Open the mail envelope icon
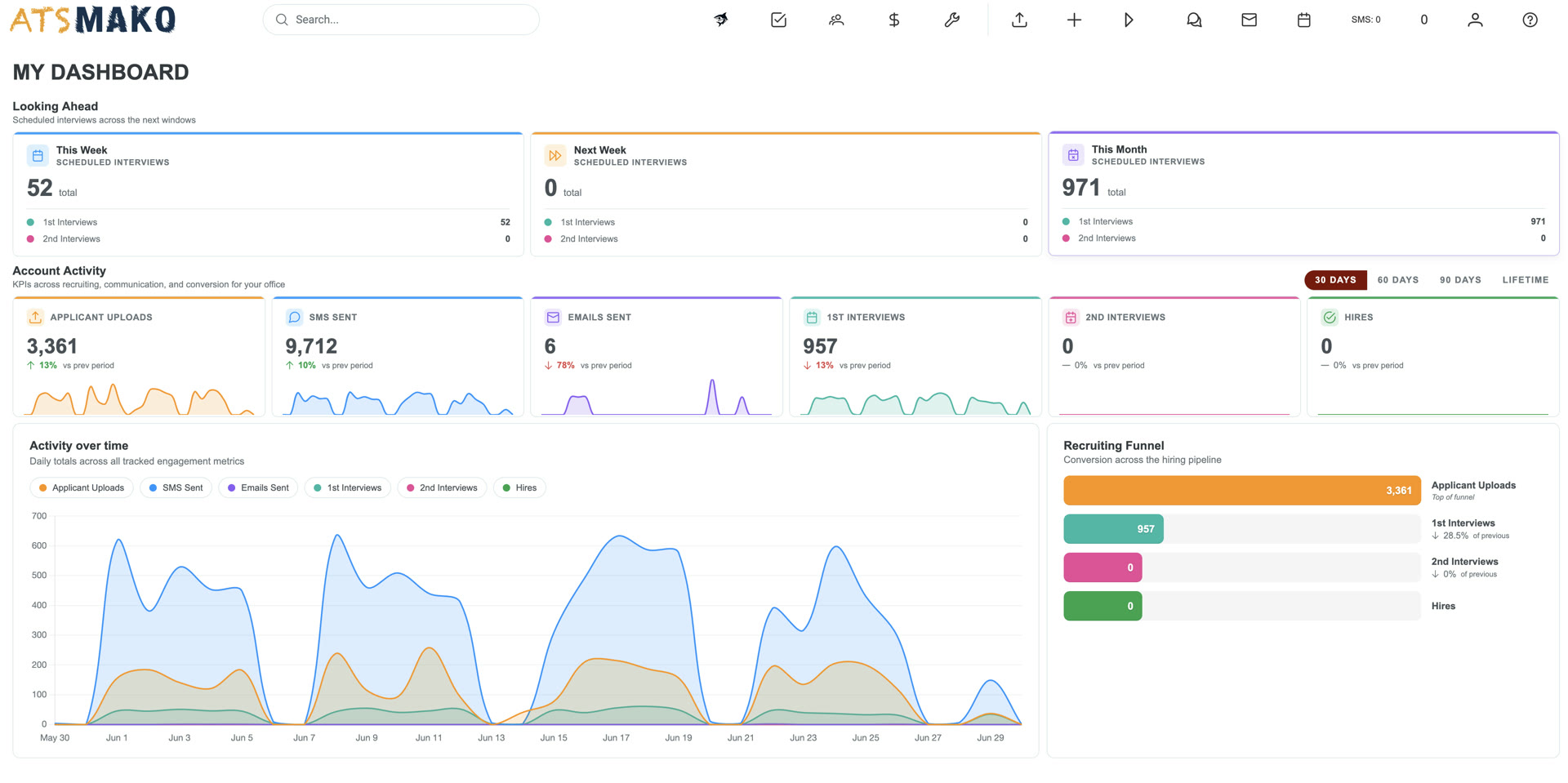 pyautogui.click(x=1249, y=20)
